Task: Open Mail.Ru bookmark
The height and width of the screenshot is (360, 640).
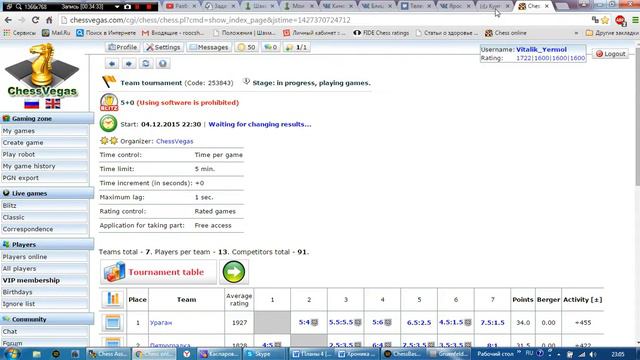Action: point(56,33)
